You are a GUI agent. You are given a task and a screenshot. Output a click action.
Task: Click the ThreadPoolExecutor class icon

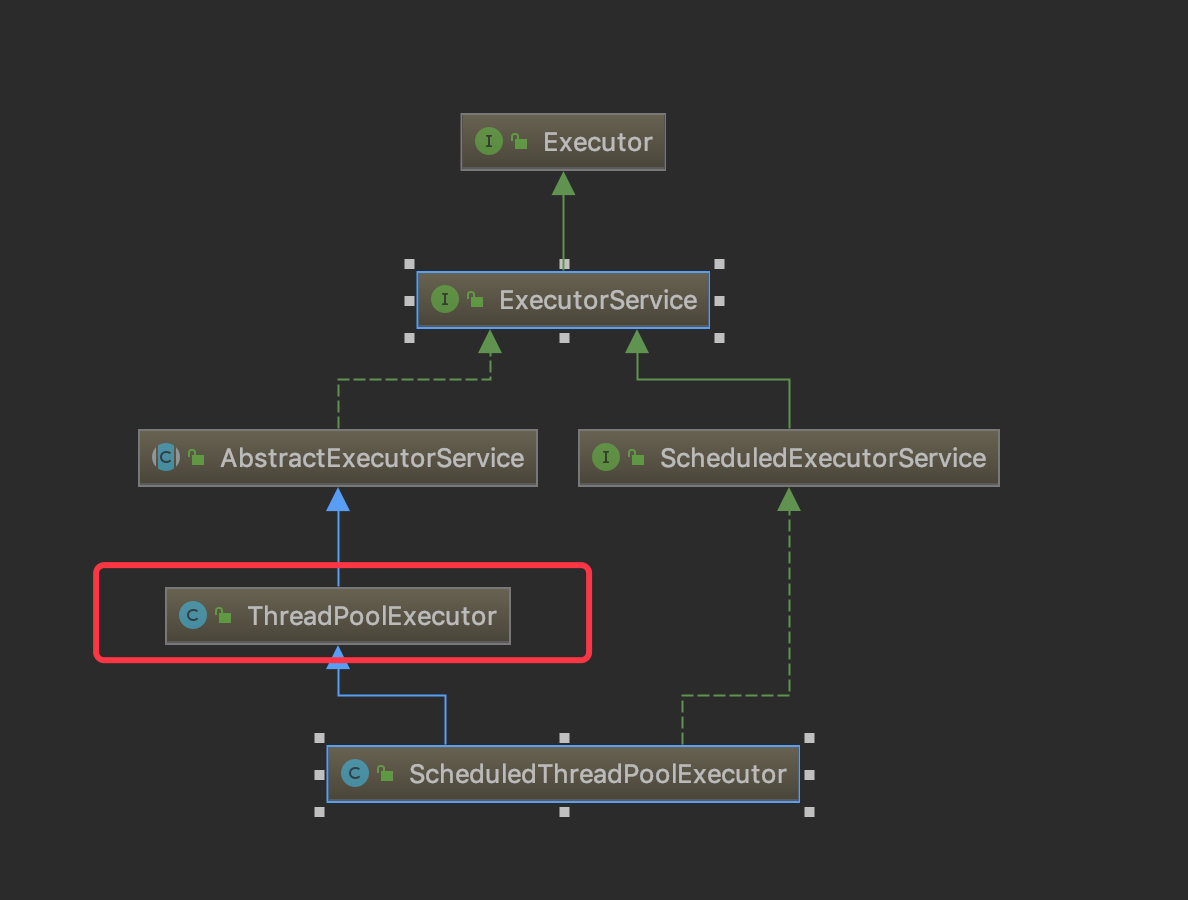click(192, 614)
